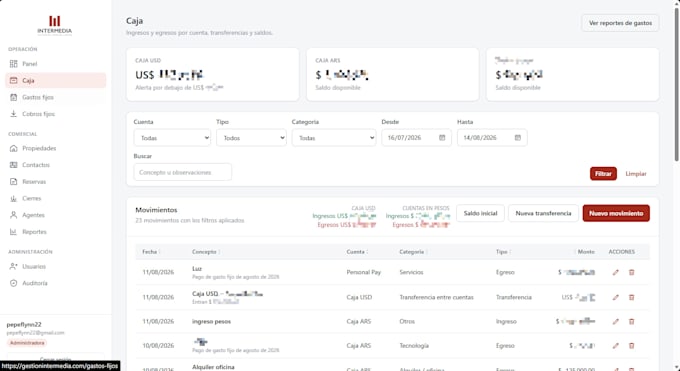Delete the Caja USD transfer row
The width and height of the screenshot is (680, 371).
coord(631,297)
